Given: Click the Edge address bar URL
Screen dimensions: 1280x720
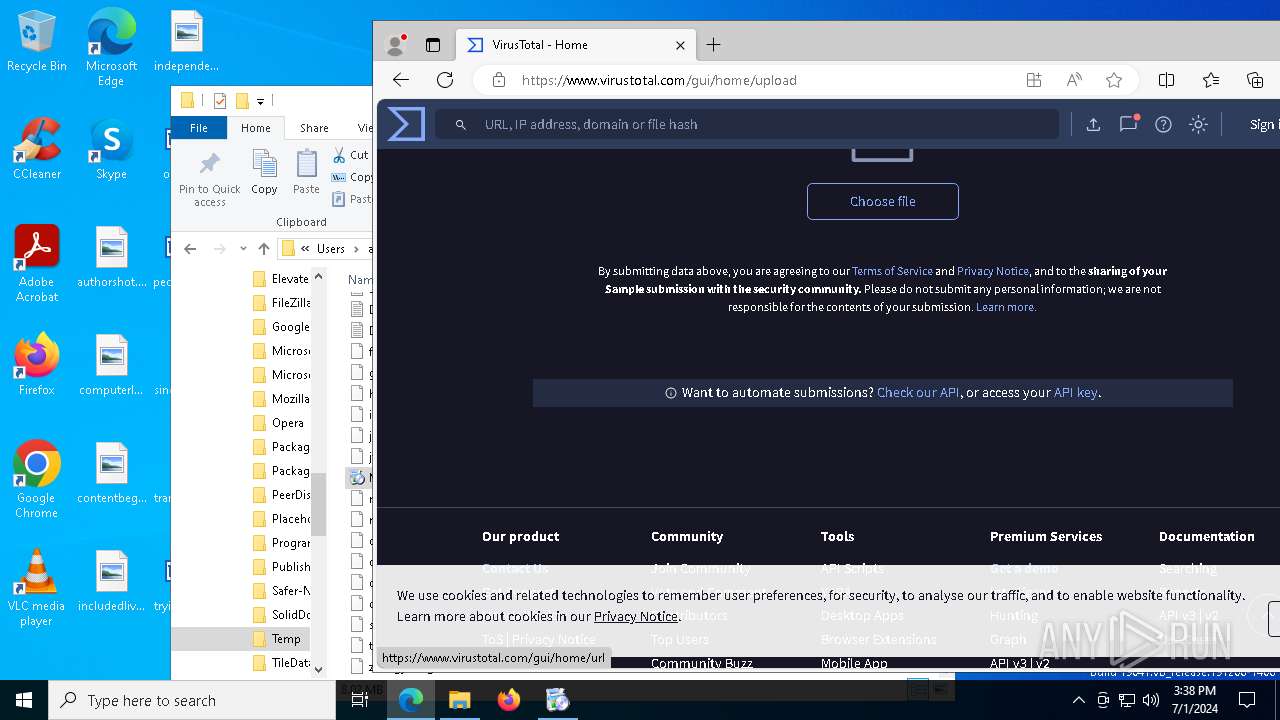Looking at the screenshot, I should coord(659,80).
